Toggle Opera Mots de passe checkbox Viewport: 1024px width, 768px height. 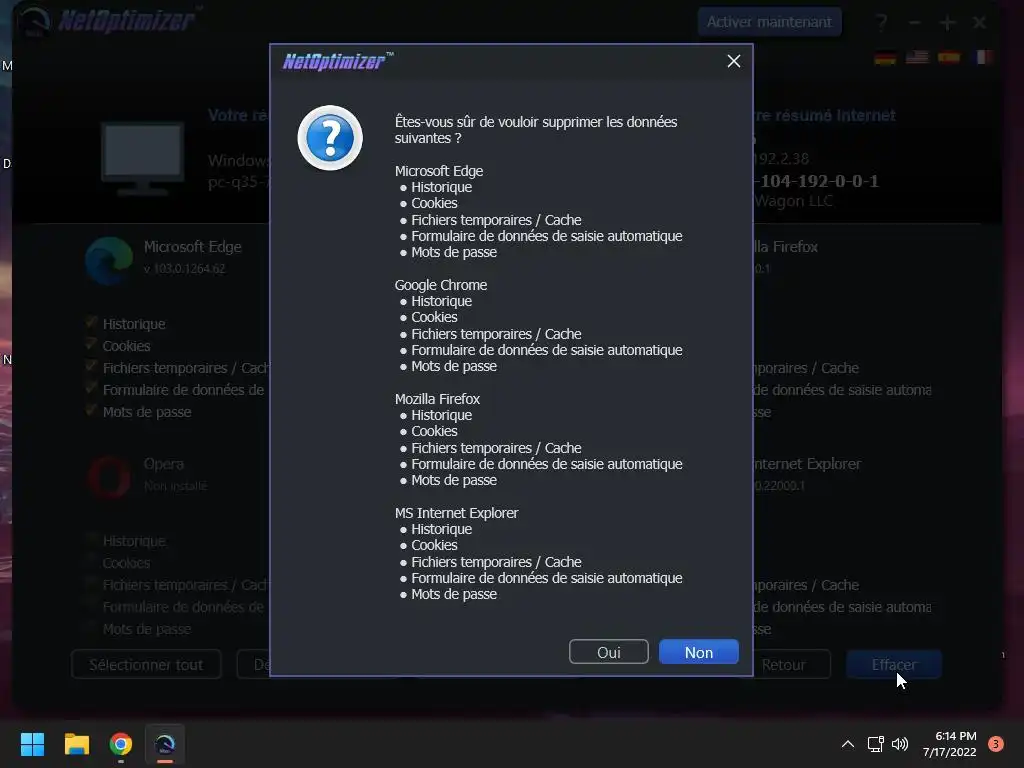(x=91, y=628)
